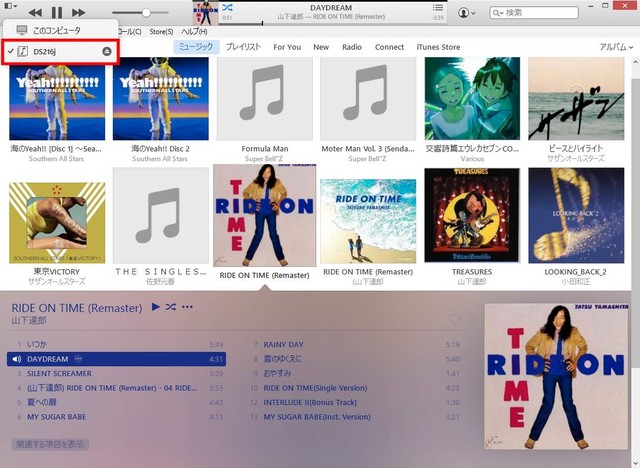Image resolution: width=640 pixels, height=468 pixels.
Task: Open the beach-cover RIDE ON TIME album
Action: (368, 221)
